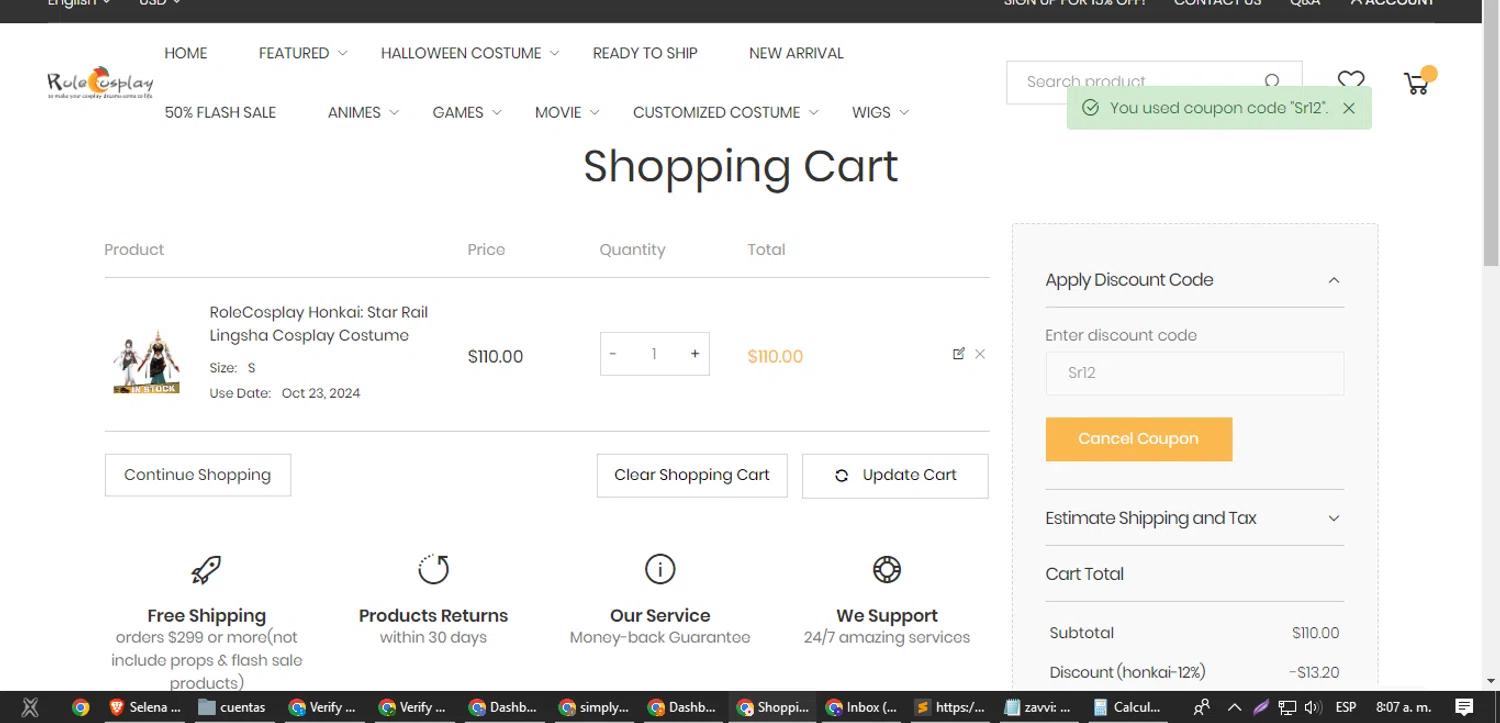Click the Cancel Coupon button

pyautogui.click(x=1139, y=439)
